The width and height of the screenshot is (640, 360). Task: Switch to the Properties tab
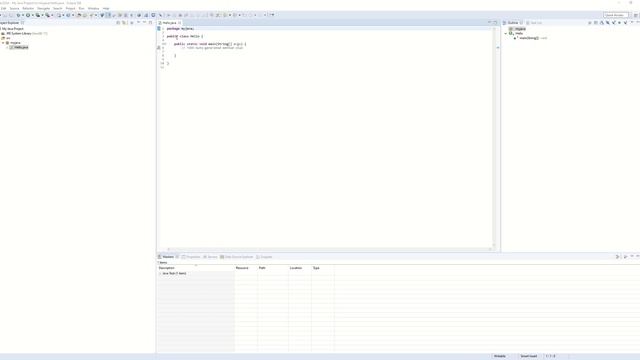[191, 257]
